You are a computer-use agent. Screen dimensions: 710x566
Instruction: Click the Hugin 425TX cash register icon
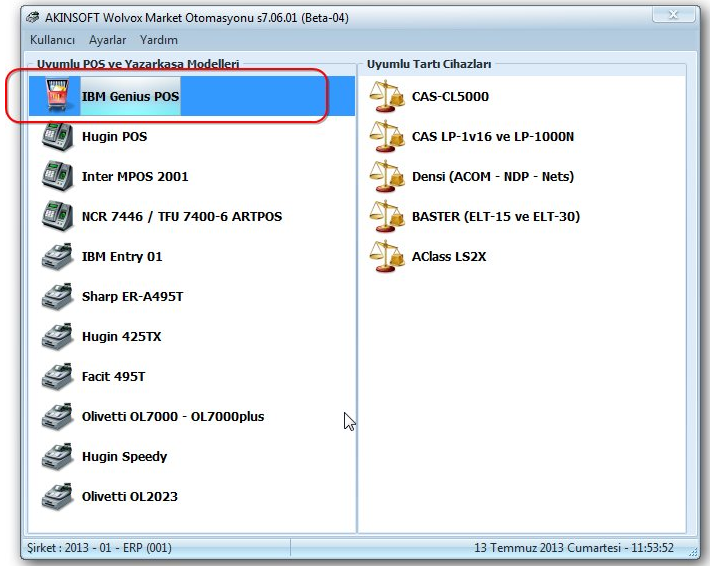coord(58,336)
